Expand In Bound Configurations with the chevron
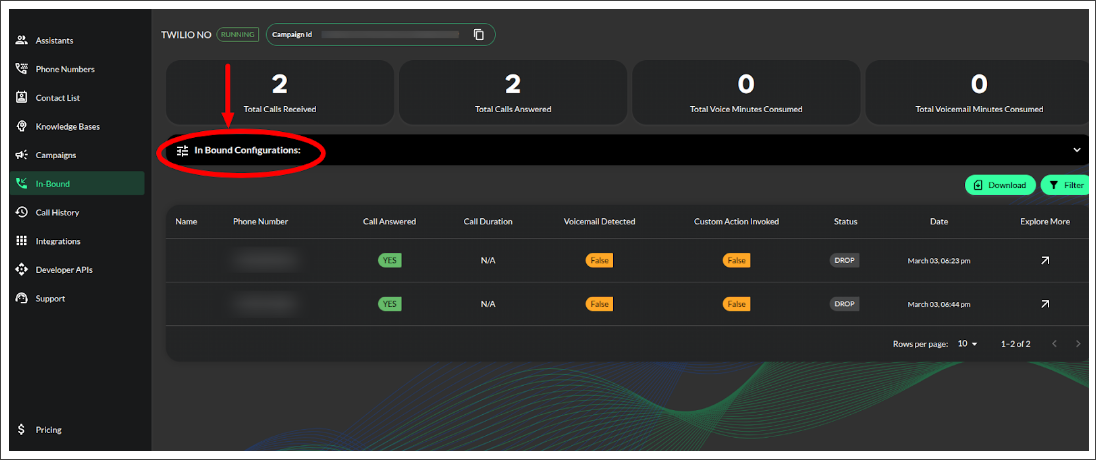1096x460 pixels. coord(1077,150)
